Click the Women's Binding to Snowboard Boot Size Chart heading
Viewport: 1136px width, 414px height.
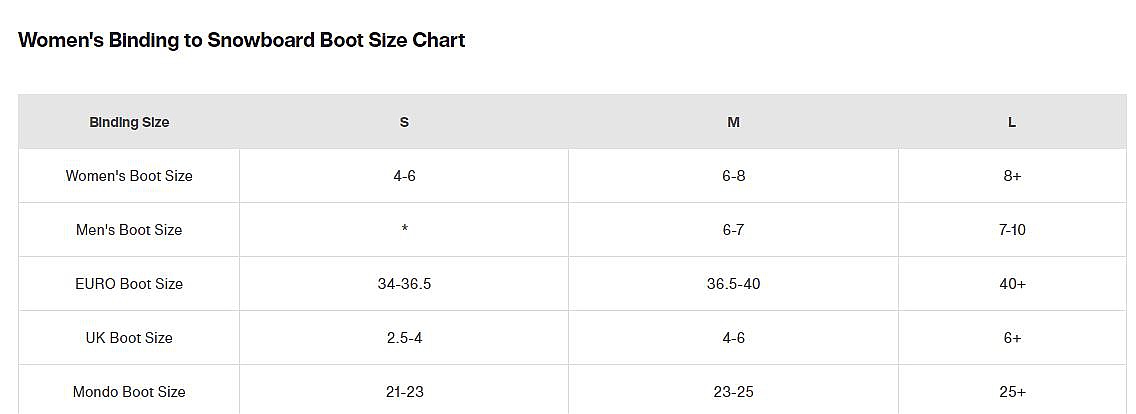click(242, 41)
